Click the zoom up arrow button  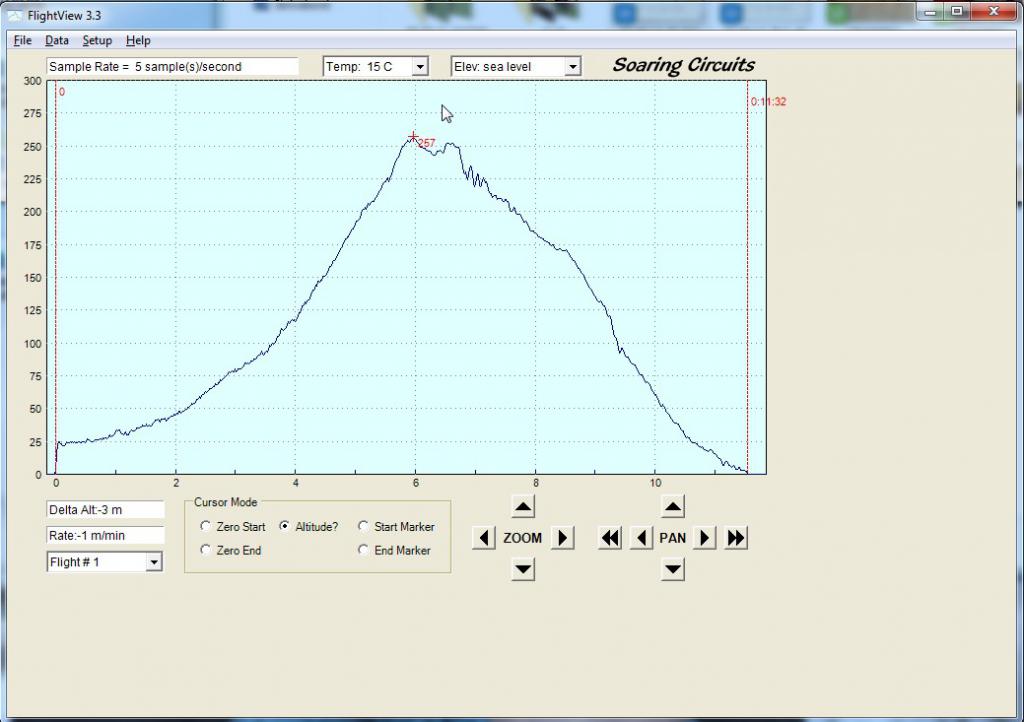click(x=523, y=507)
